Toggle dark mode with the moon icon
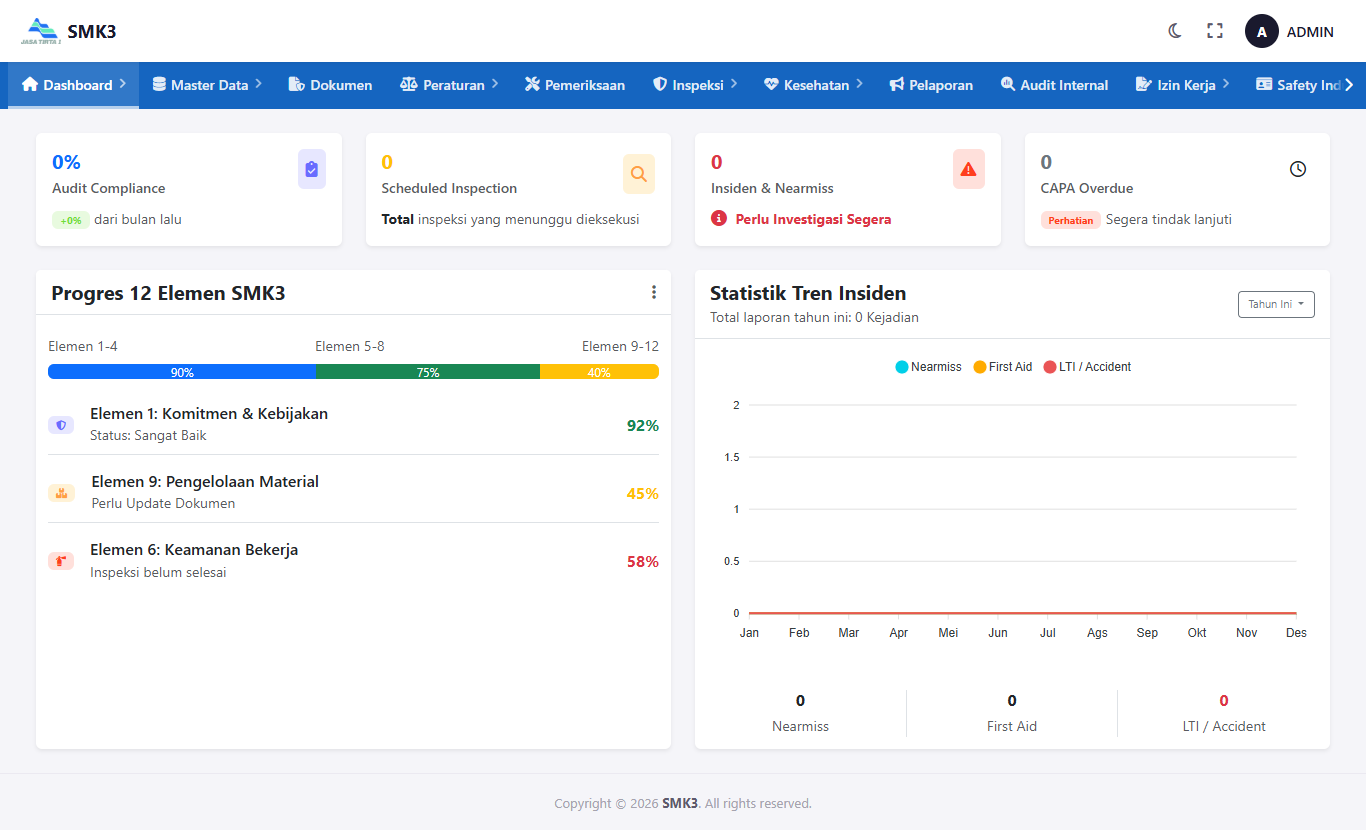The height and width of the screenshot is (830, 1366). (x=1175, y=31)
